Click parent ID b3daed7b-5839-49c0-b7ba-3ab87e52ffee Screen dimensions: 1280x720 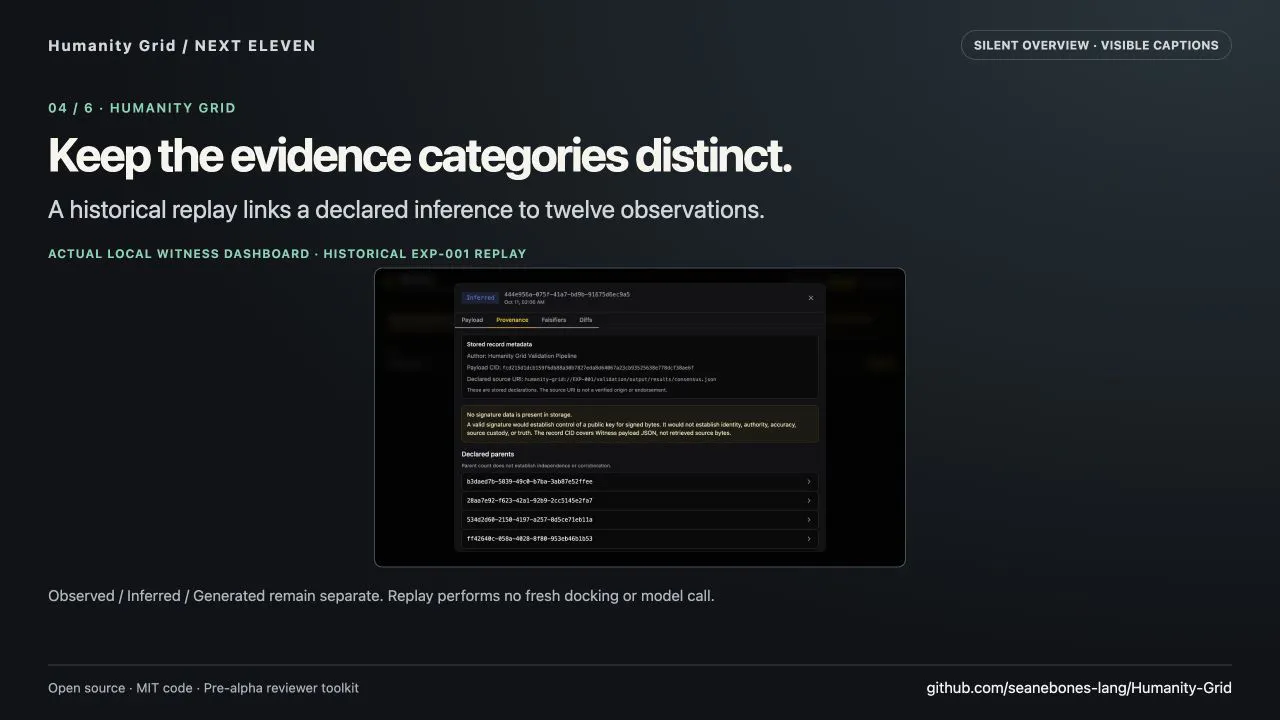529,481
